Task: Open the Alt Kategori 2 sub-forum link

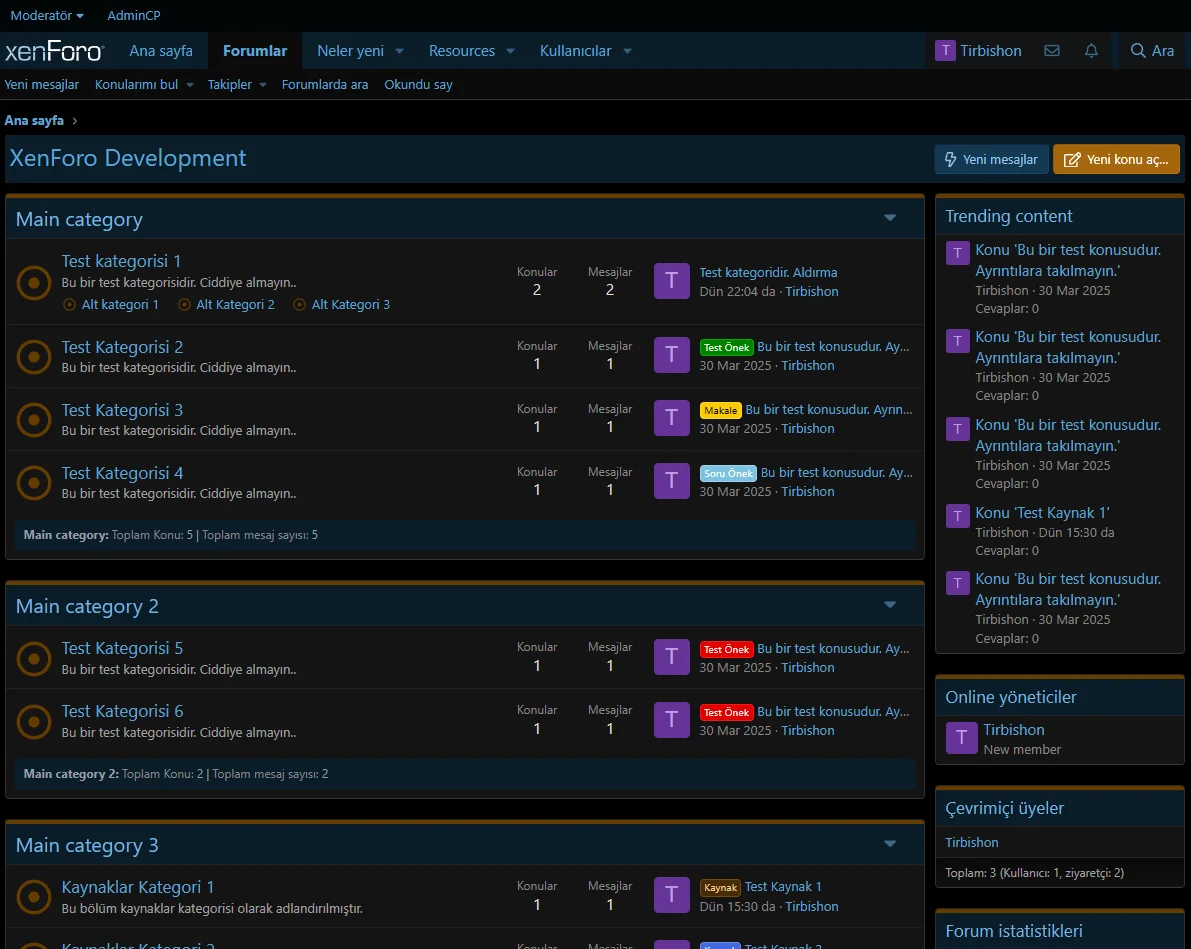Action: point(235,304)
